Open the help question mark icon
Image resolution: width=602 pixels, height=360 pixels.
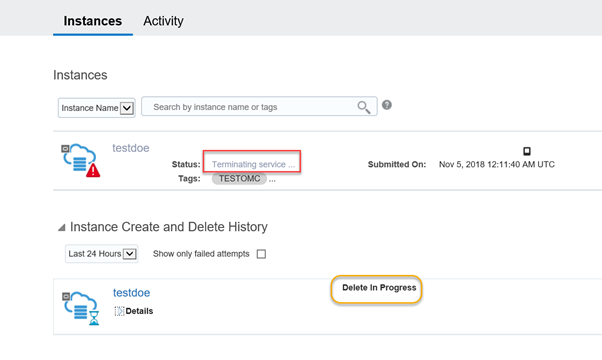click(387, 105)
